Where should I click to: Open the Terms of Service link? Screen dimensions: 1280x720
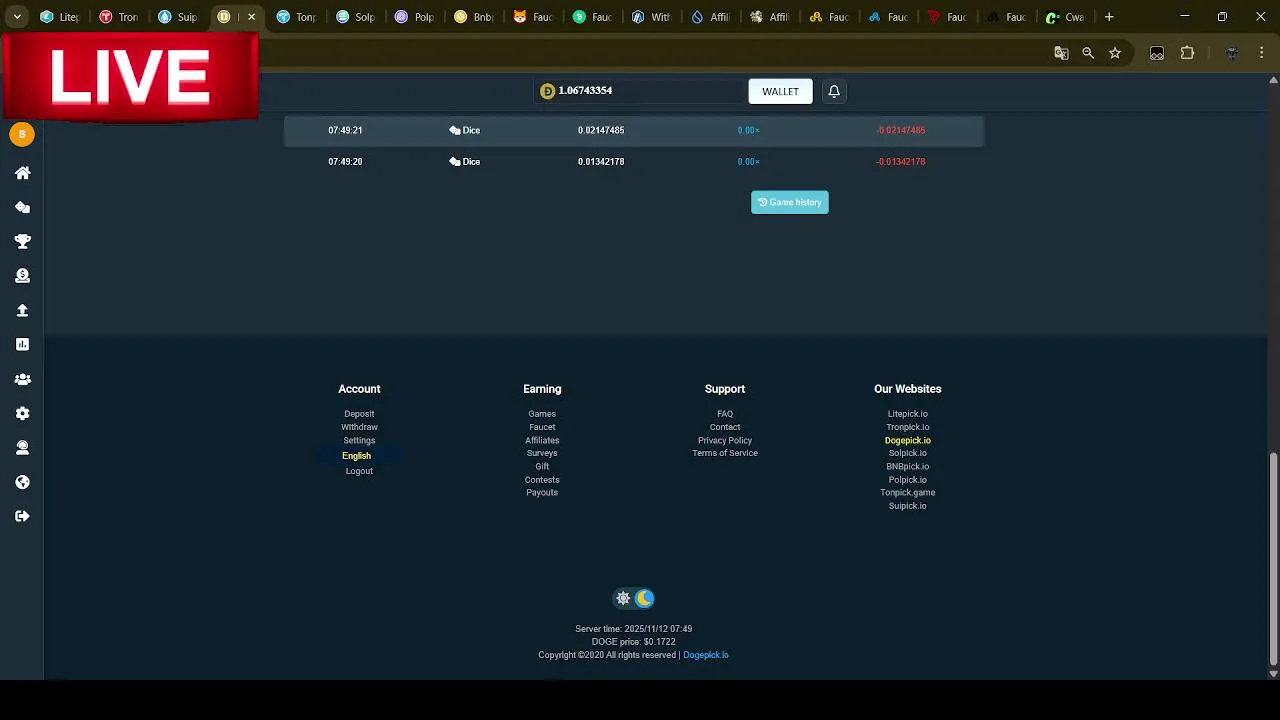[725, 453]
